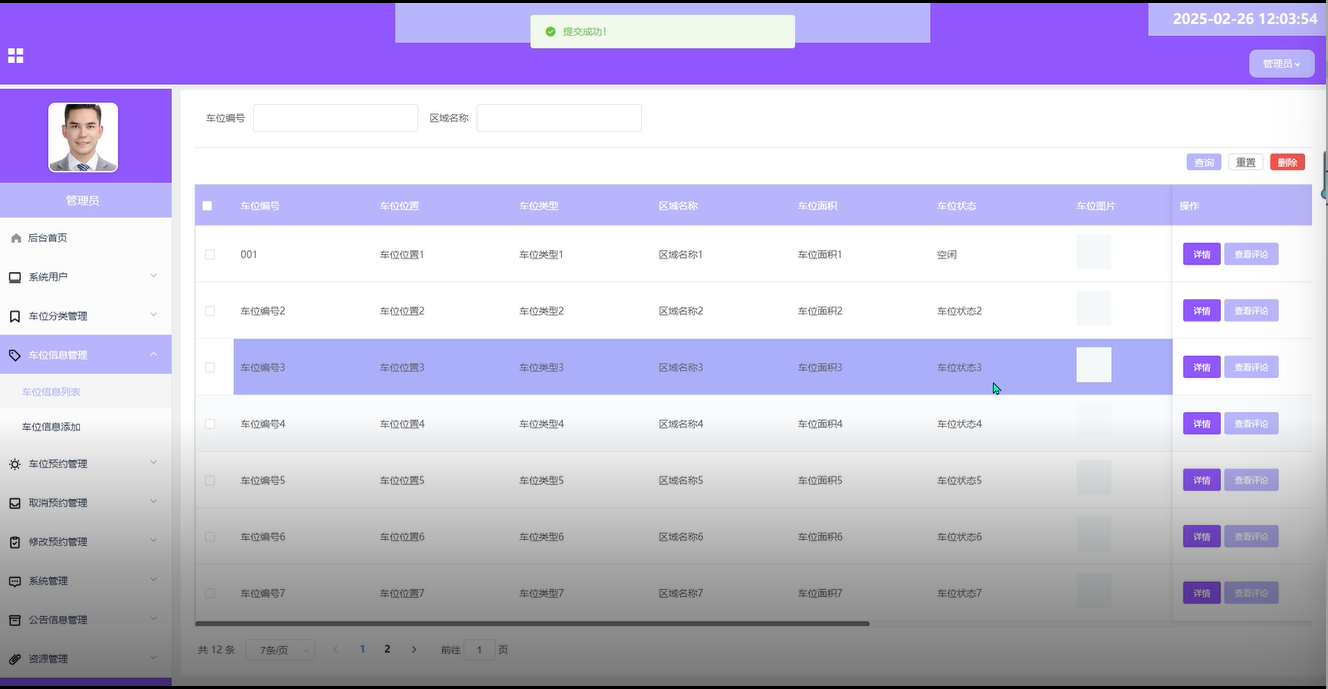The width and height of the screenshot is (1328, 689).
Task: Click 详情 button for row 001
Action: pyautogui.click(x=1201, y=254)
